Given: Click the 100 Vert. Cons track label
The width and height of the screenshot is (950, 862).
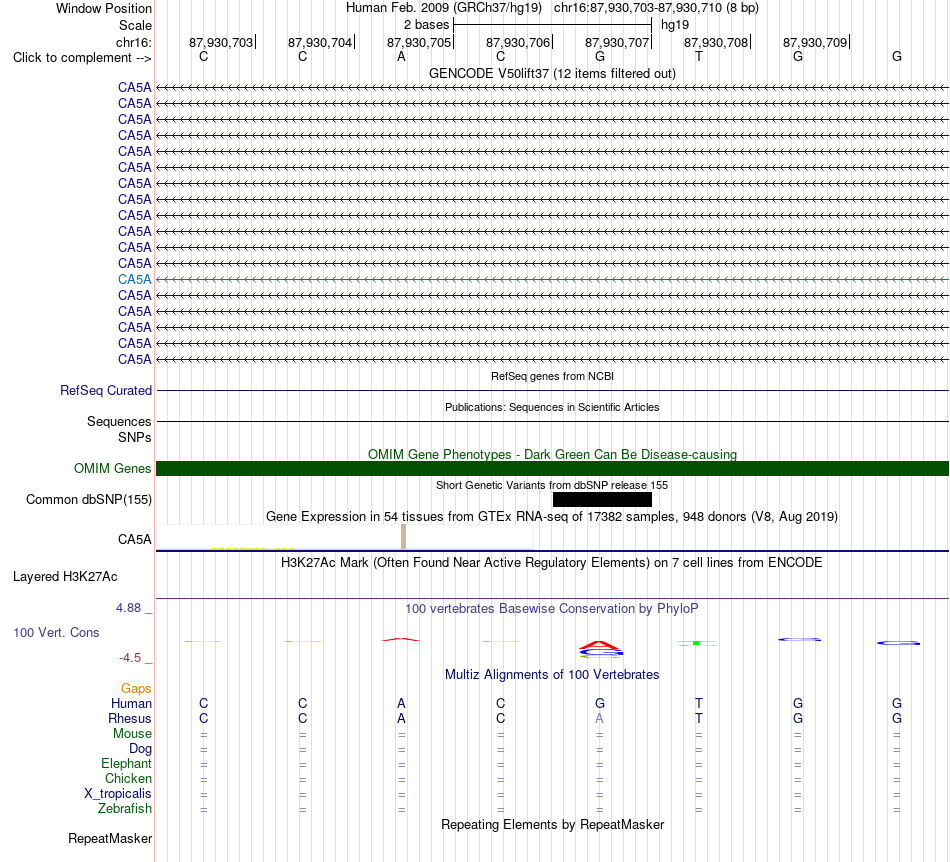Looking at the screenshot, I should pyautogui.click(x=56, y=632).
